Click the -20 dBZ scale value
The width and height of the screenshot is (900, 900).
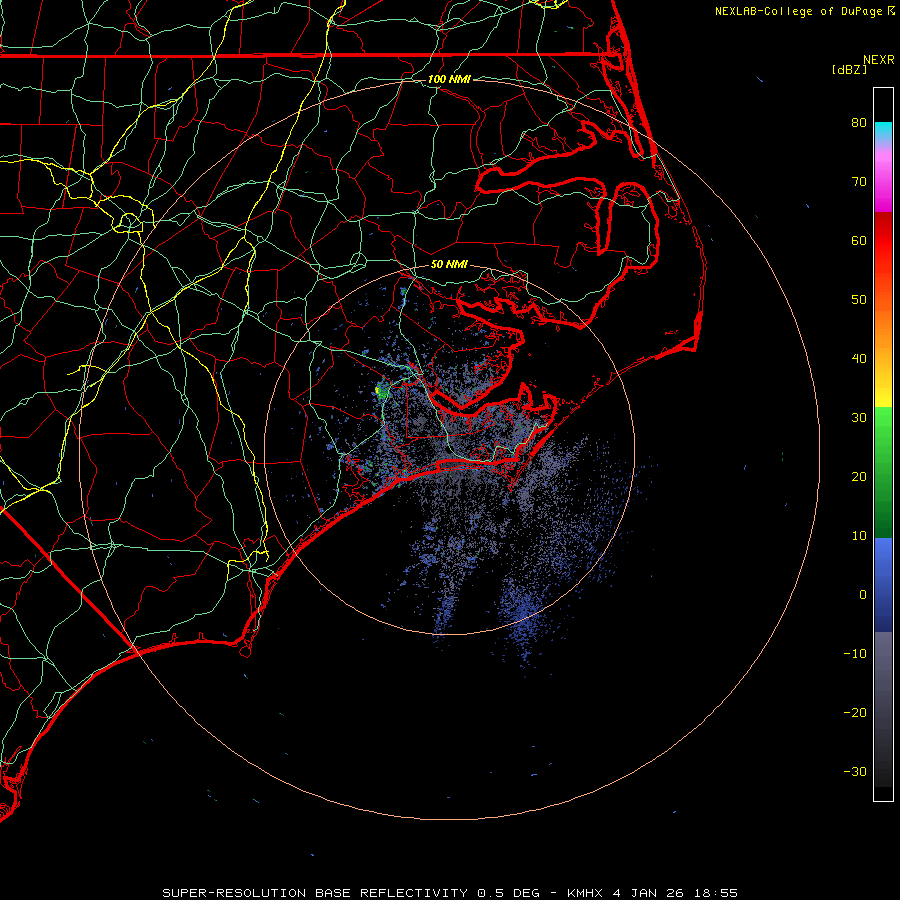point(855,712)
